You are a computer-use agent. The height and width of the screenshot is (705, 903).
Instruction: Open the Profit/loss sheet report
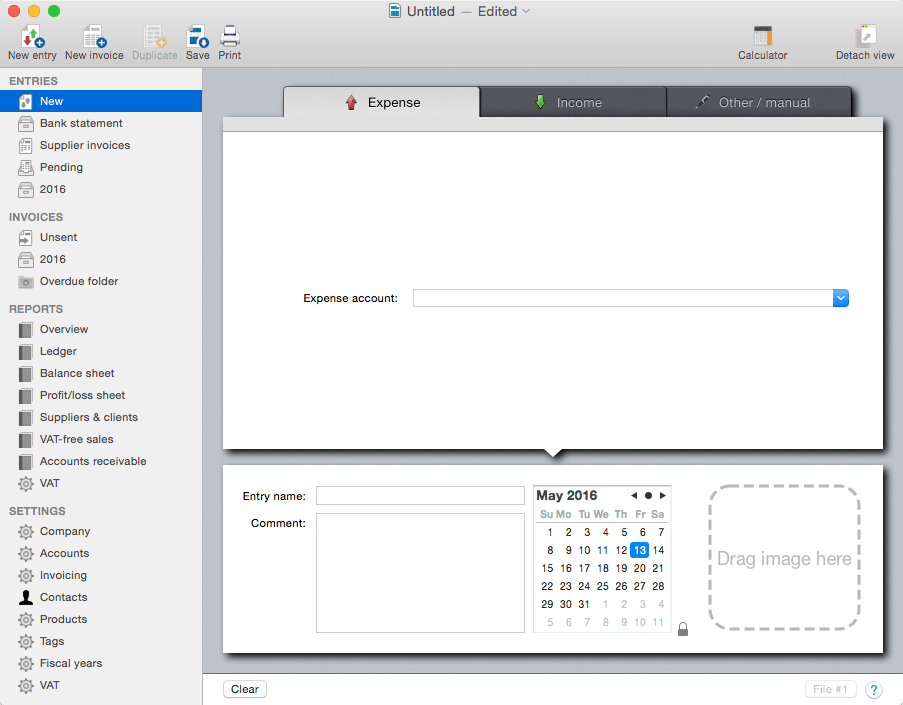[x=101, y=395]
